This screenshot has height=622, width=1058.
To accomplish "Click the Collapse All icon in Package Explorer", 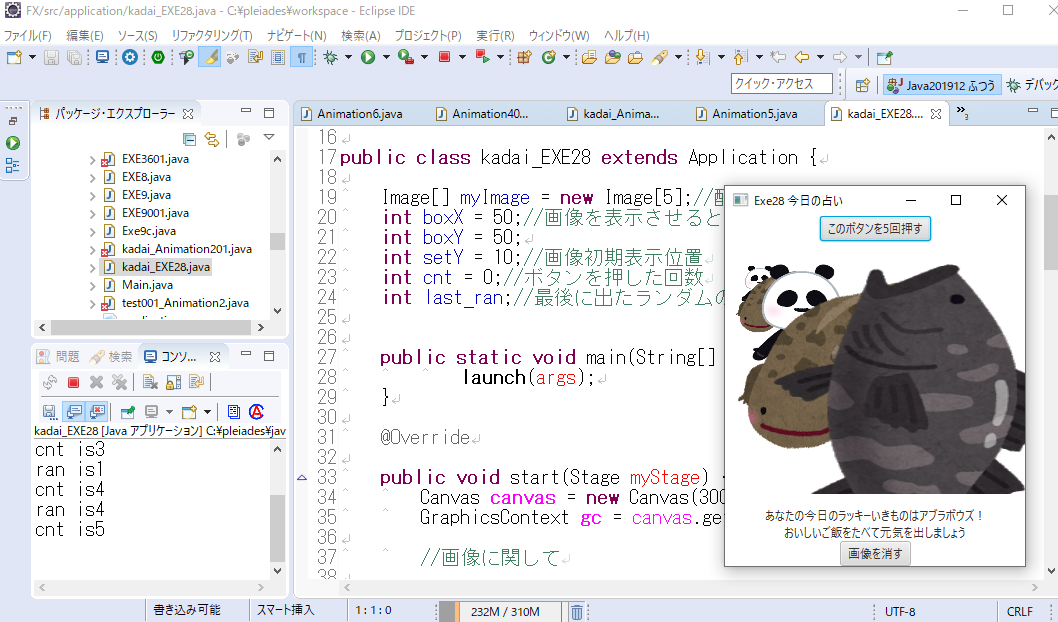I will [x=190, y=139].
